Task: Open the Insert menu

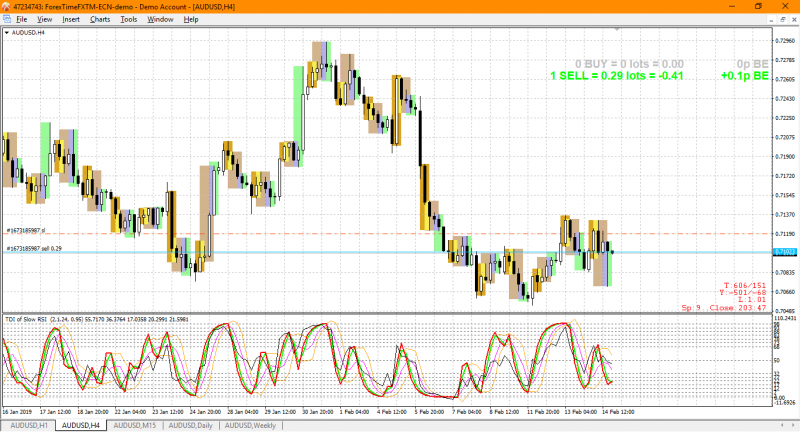Action: 71,19
